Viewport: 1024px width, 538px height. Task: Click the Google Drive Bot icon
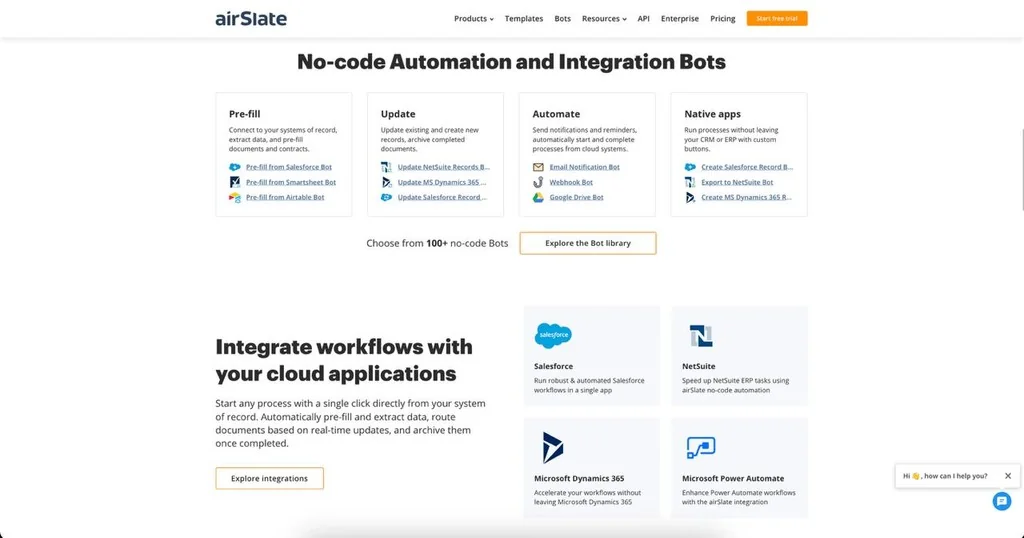[x=538, y=197]
